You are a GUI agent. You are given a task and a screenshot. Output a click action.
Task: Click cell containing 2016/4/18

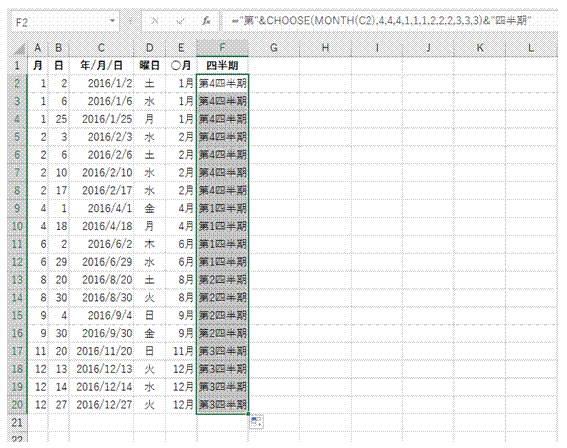(102, 226)
